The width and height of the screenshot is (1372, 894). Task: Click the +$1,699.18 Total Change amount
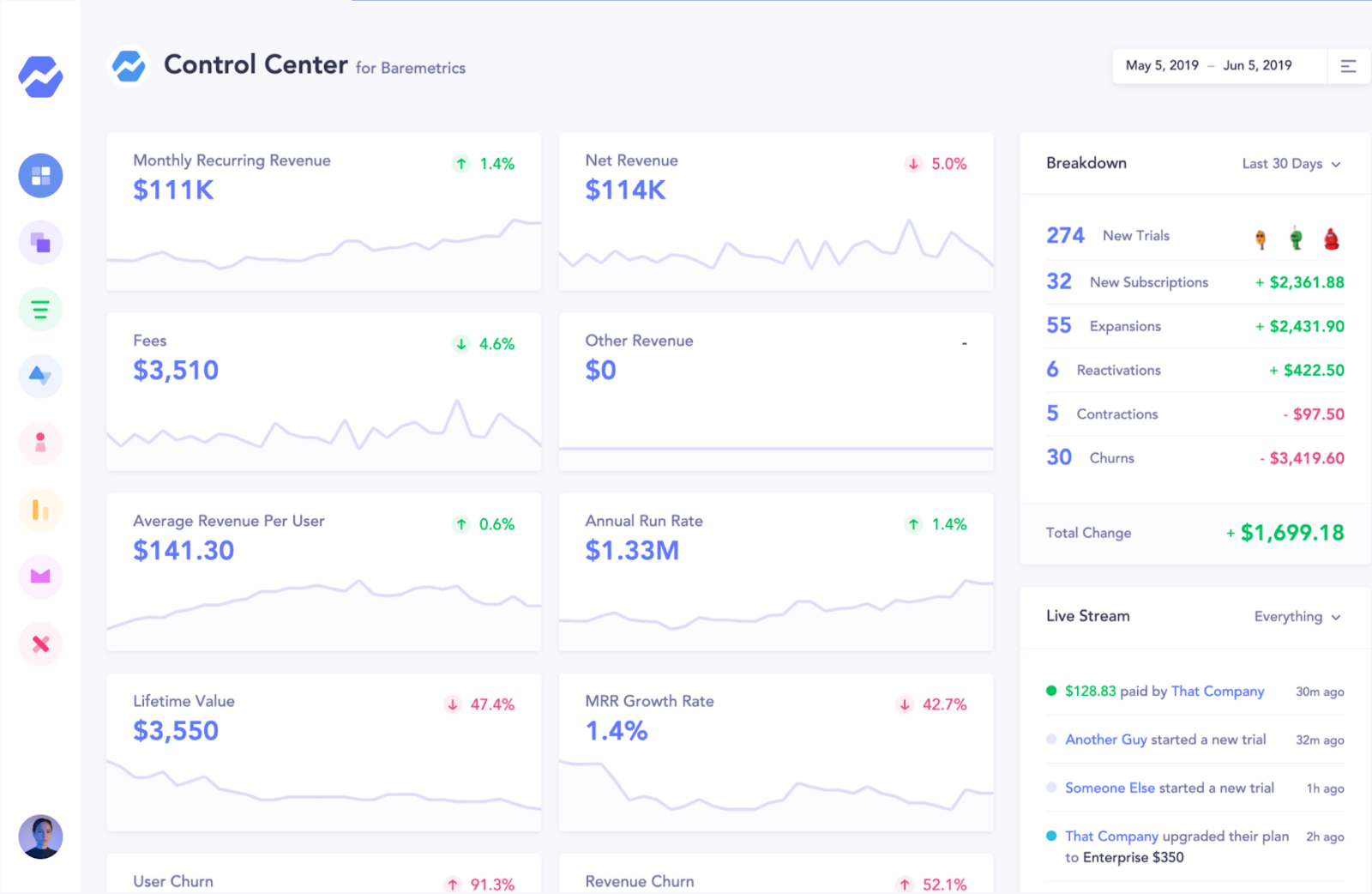tap(1285, 533)
